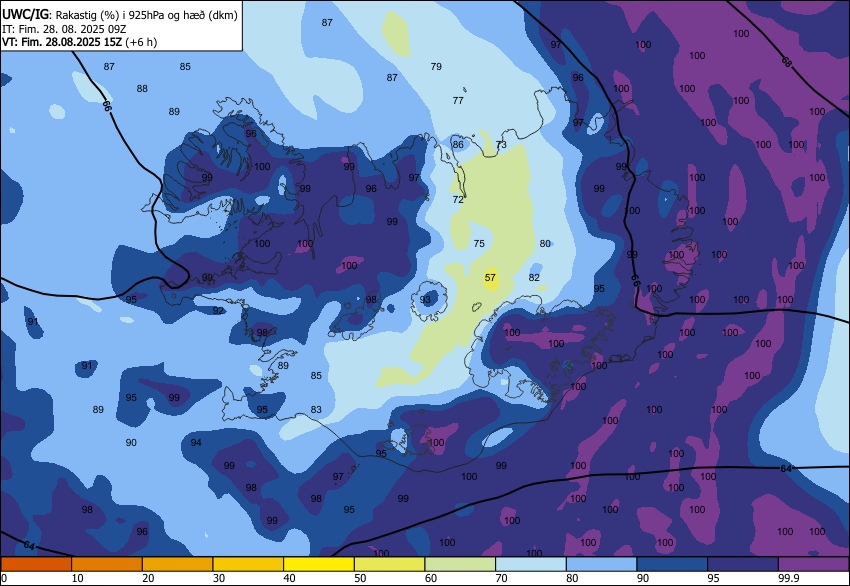Screen dimensions: 850x586
Task: Click the dark indigo 95–99.9 legend segment
Action: click(x=743, y=564)
